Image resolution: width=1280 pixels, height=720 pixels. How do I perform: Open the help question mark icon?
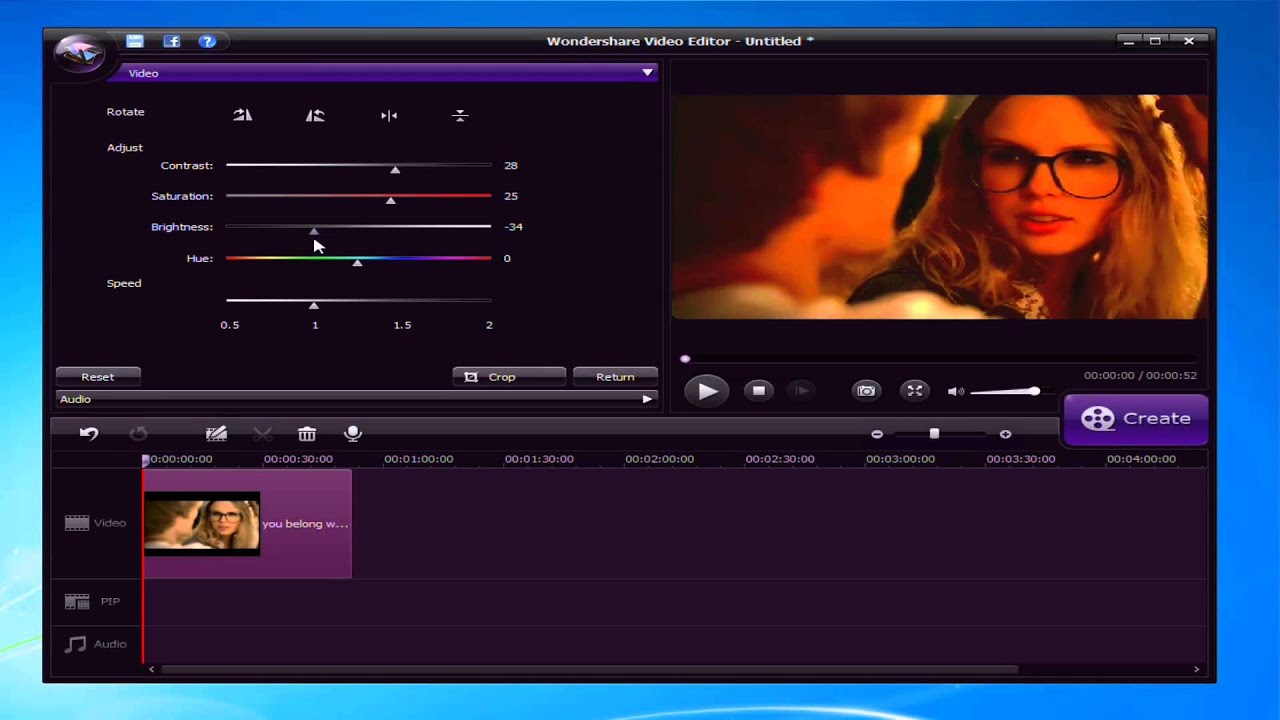click(x=207, y=41)
